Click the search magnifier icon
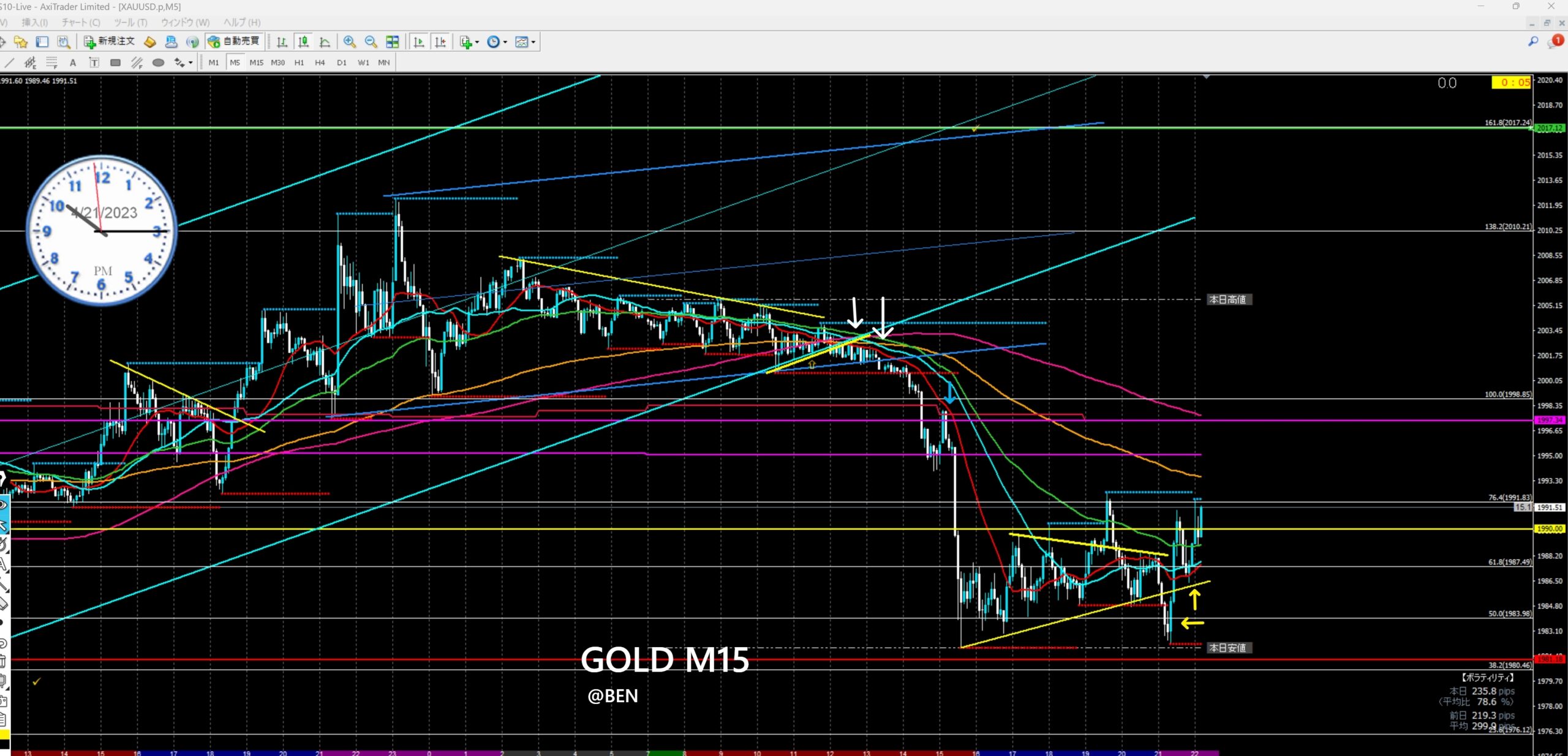The width and height of the screenshot is (1568, 756). click(x=1533, y=42)
